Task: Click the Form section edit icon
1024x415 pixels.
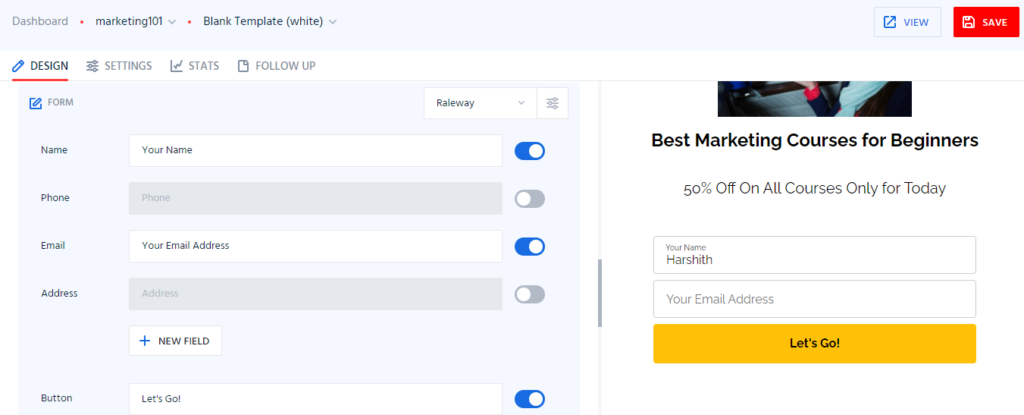Action: point(35,103)
